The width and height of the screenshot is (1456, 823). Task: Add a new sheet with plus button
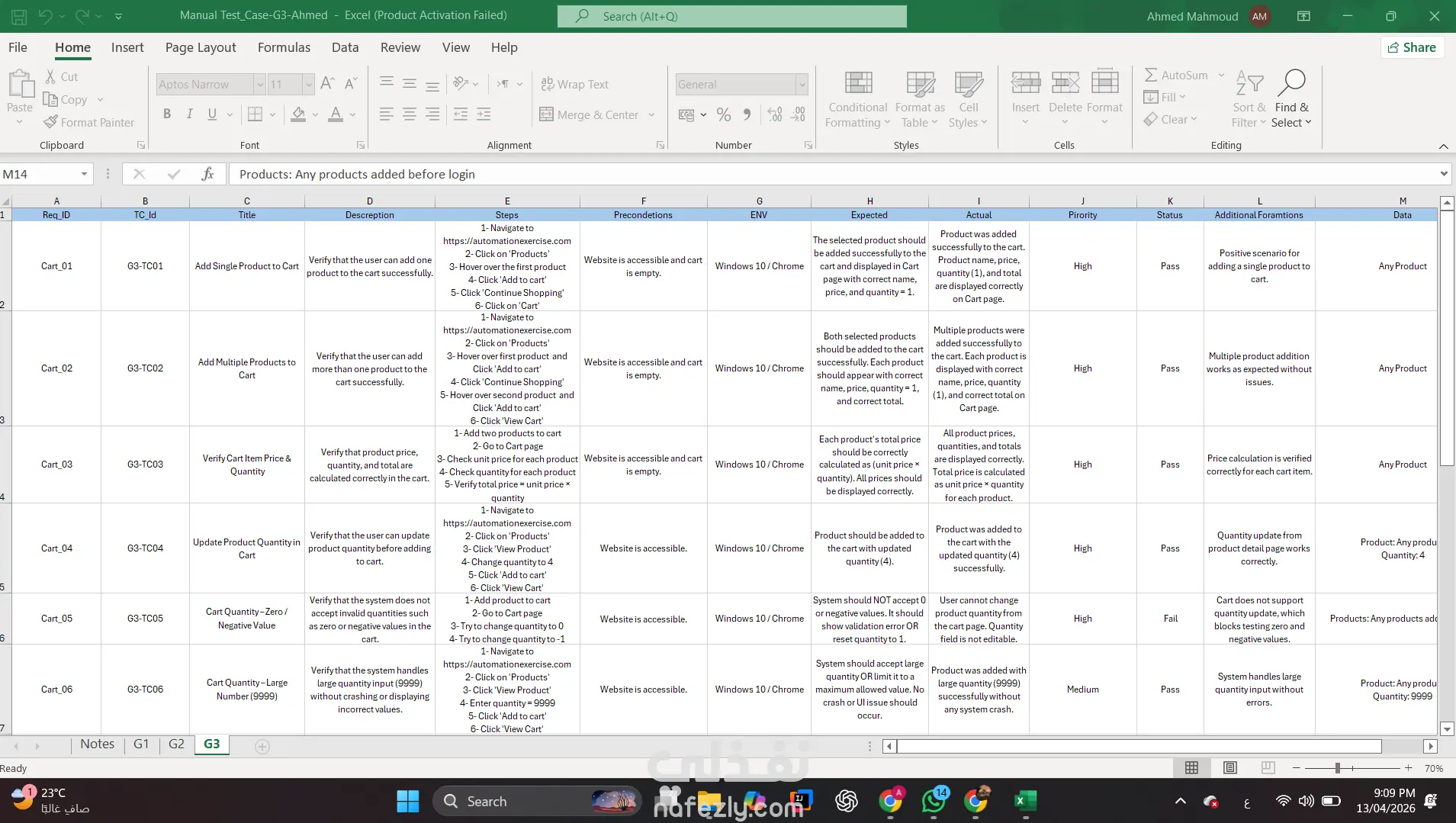click(x=262, y=747)
